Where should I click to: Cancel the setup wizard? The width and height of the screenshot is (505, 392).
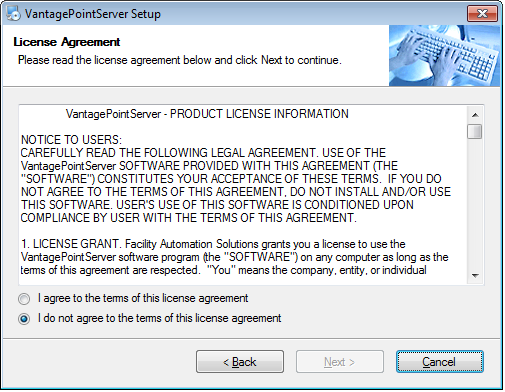(x=439, y=362)
